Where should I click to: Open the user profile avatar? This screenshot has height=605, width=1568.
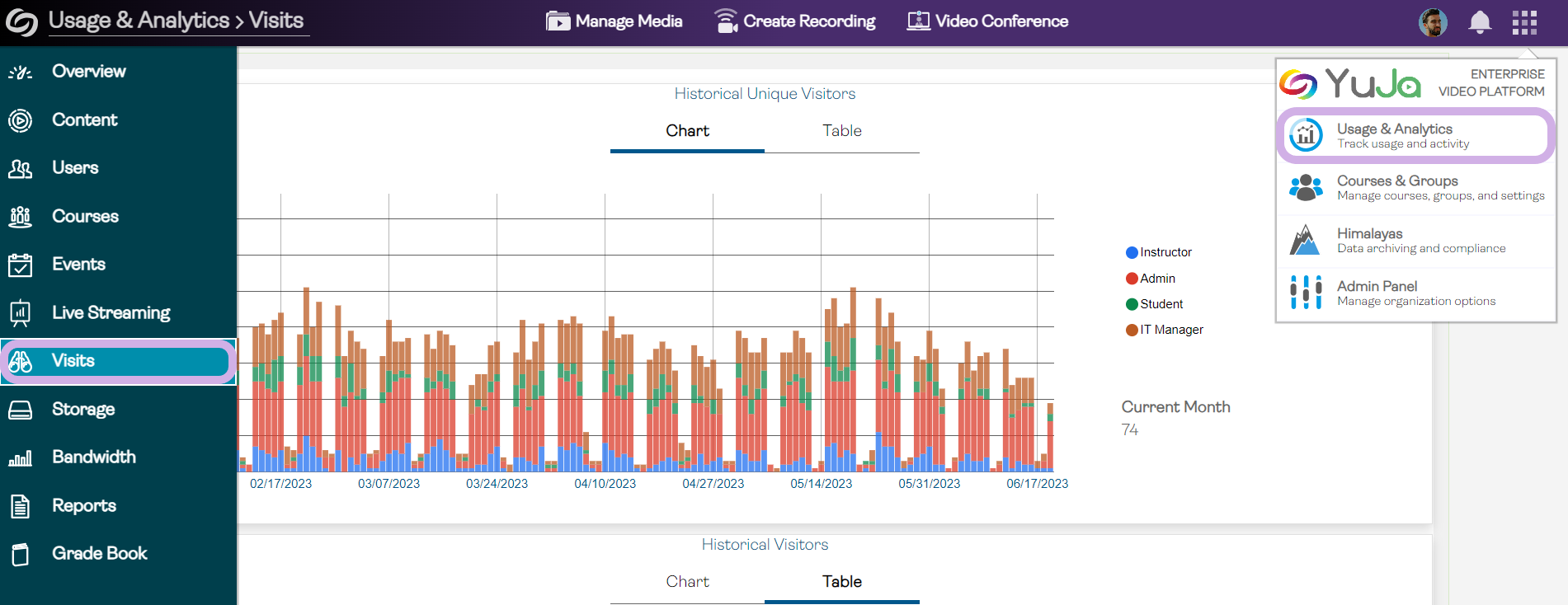click(x=1433, y=22)
